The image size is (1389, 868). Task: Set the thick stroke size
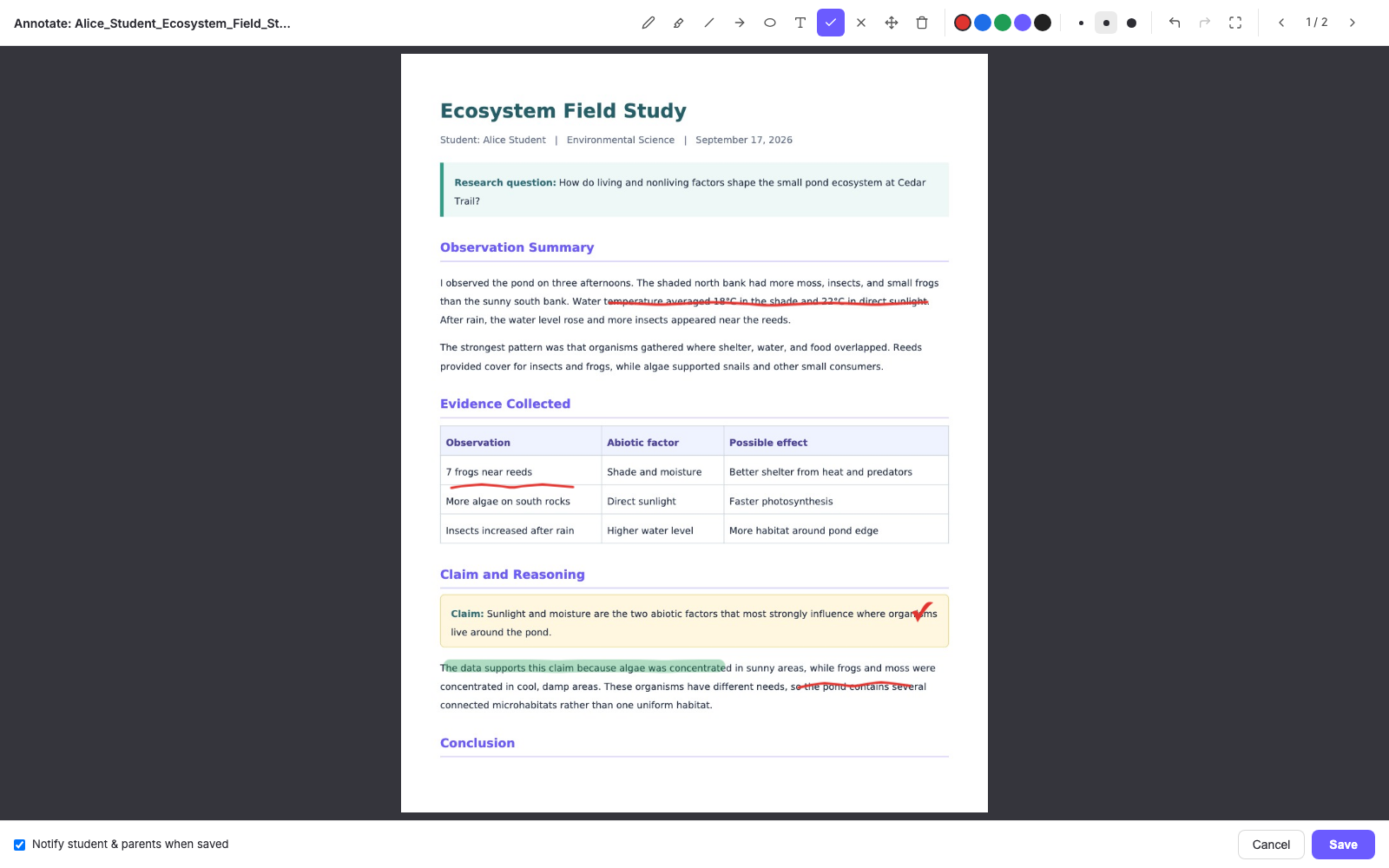[x=1131, y=23]
